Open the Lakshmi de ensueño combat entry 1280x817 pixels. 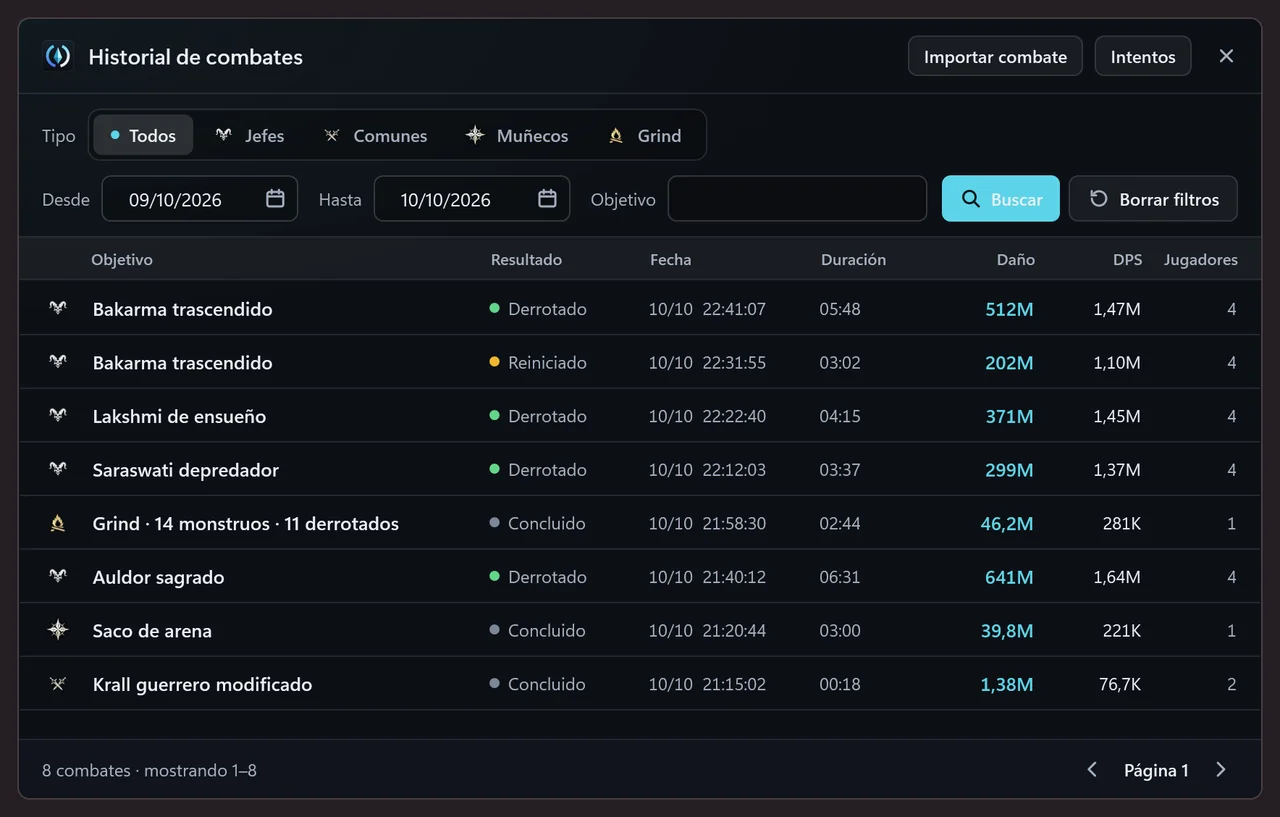[640, 416]
